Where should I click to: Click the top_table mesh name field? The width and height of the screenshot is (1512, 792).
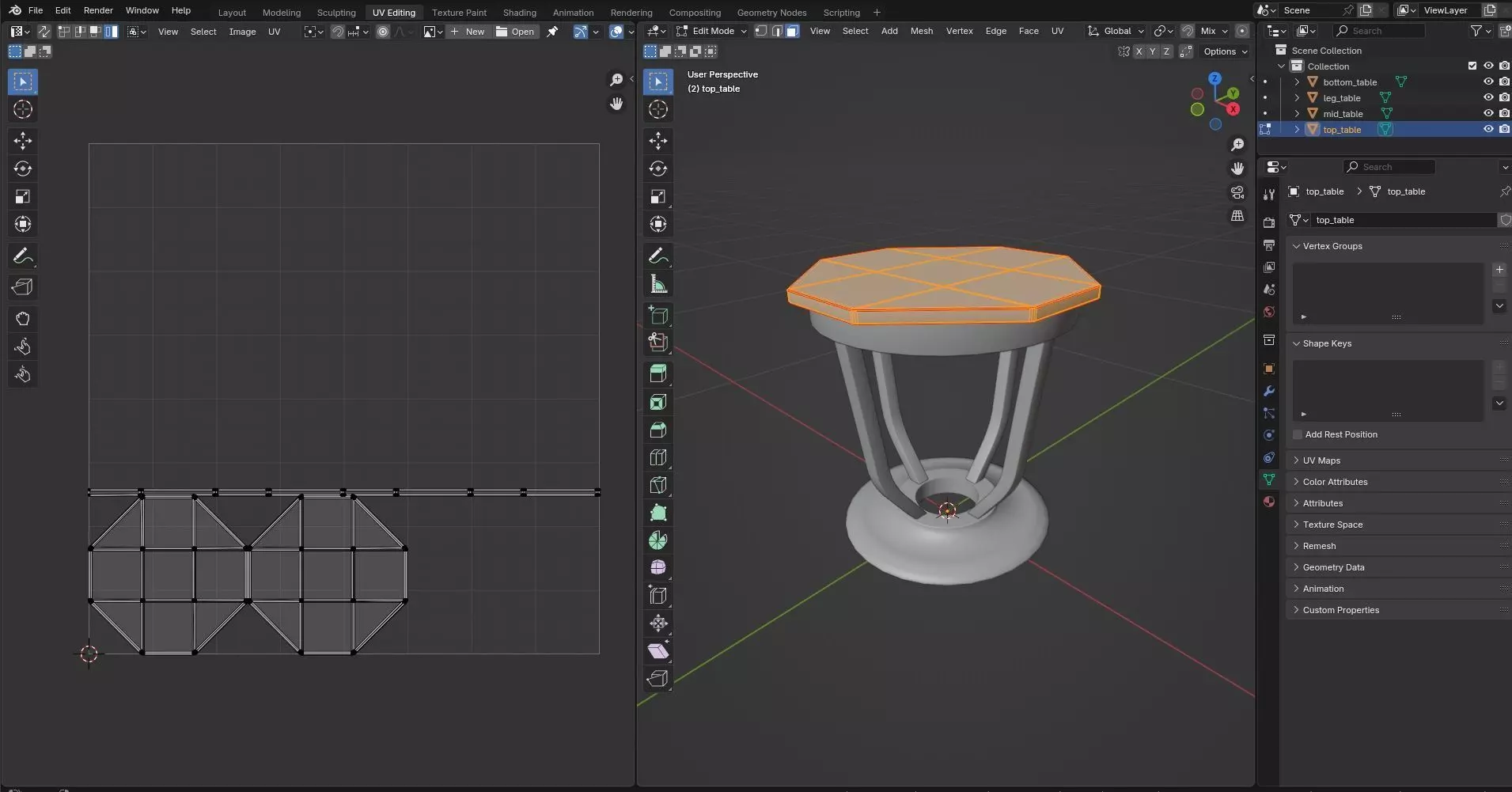pos(1404,220)
